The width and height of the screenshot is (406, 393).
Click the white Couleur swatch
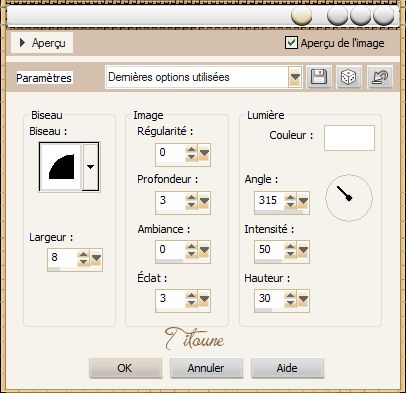[x=349, y=138]
